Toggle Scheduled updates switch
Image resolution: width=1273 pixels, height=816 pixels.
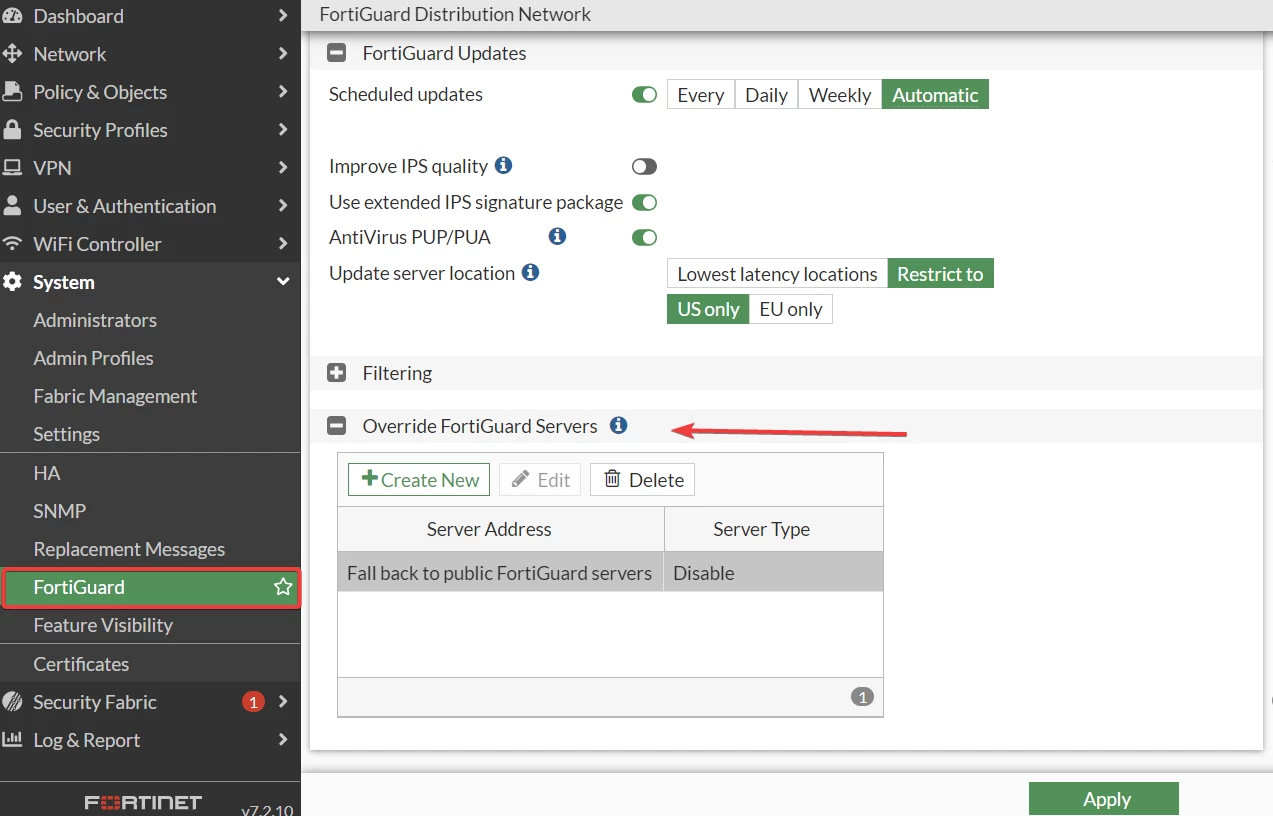[x=644, y=95]
